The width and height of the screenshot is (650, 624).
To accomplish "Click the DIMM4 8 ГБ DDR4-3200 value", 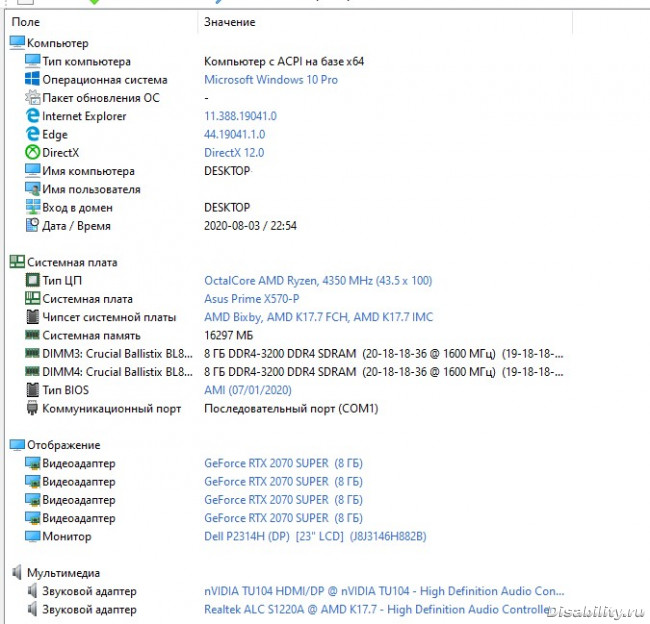I will pos(384,372).
